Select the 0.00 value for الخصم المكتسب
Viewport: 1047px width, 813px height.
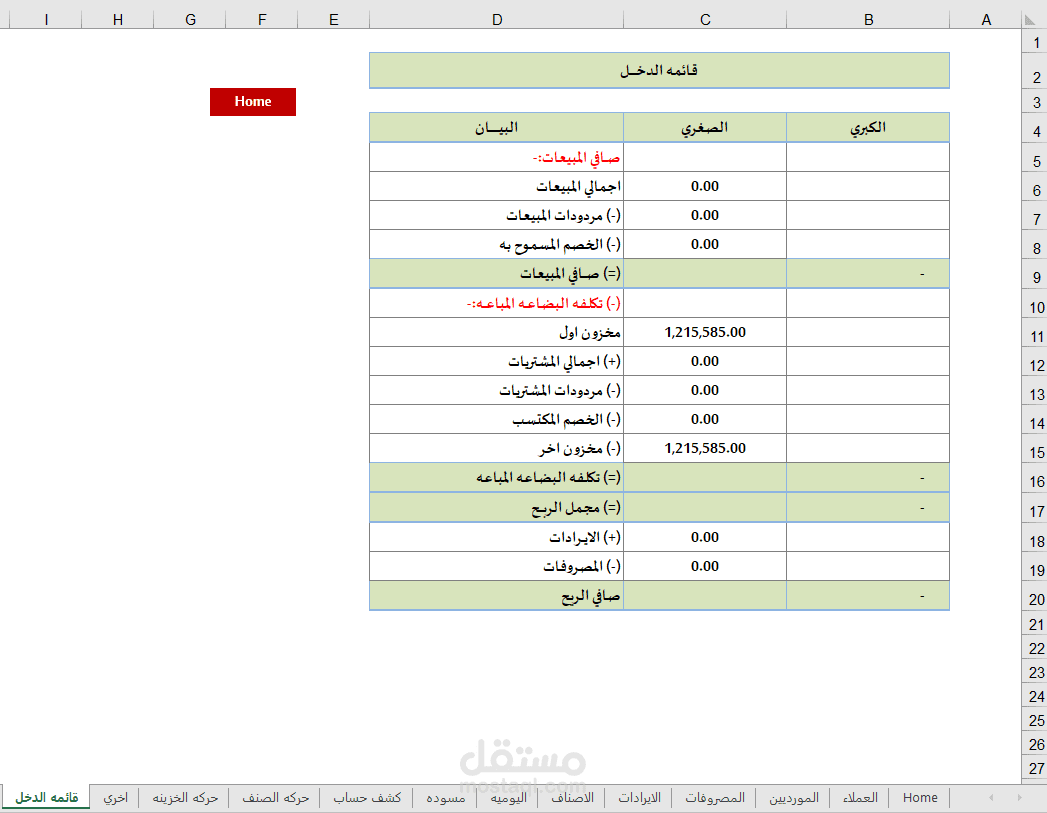tap(705, 419)
